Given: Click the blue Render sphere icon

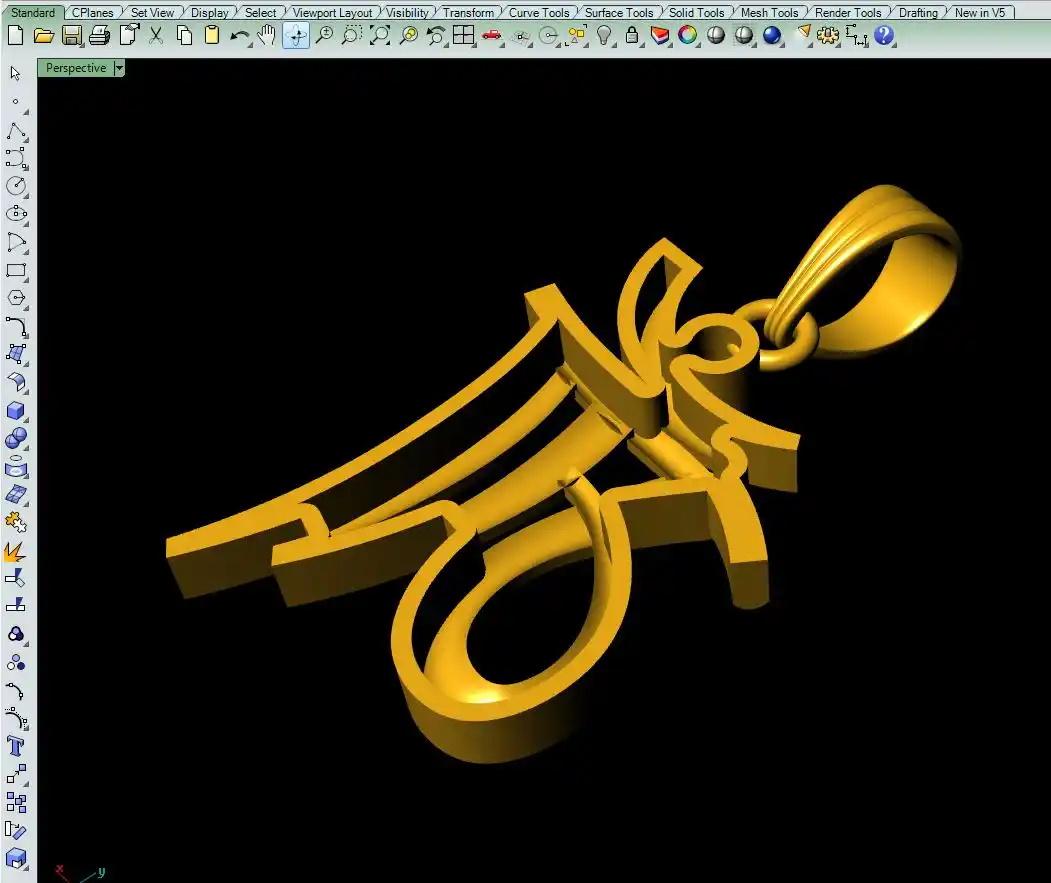Looking at the screenshot, I should (x=771, y=36).
